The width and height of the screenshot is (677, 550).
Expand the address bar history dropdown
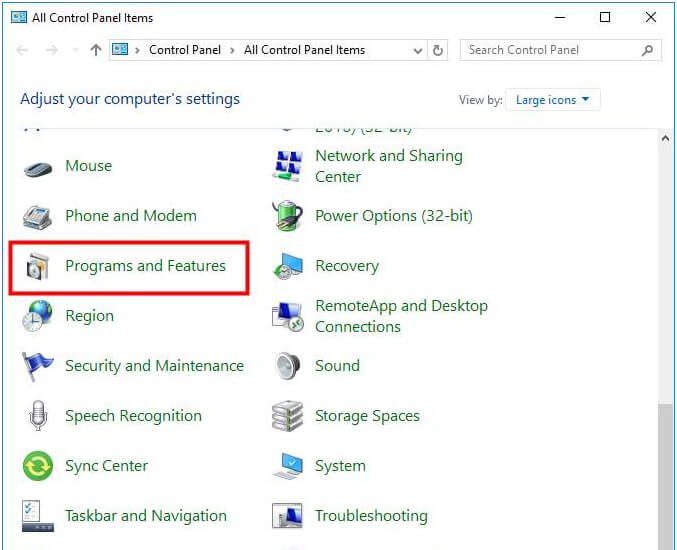(x=418, y=51)
